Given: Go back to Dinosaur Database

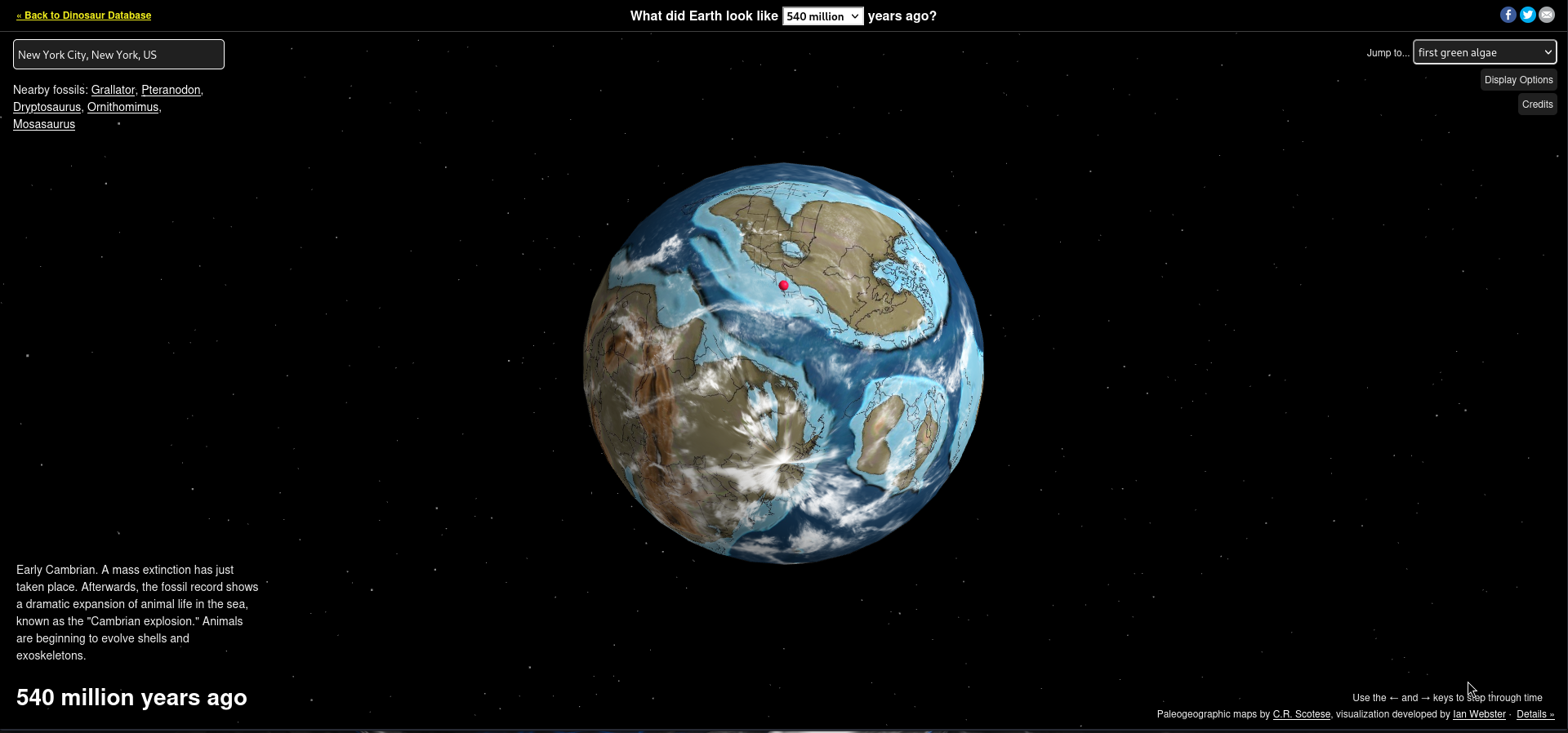Looking at the screenshot, I should click(x=84, y=16).
